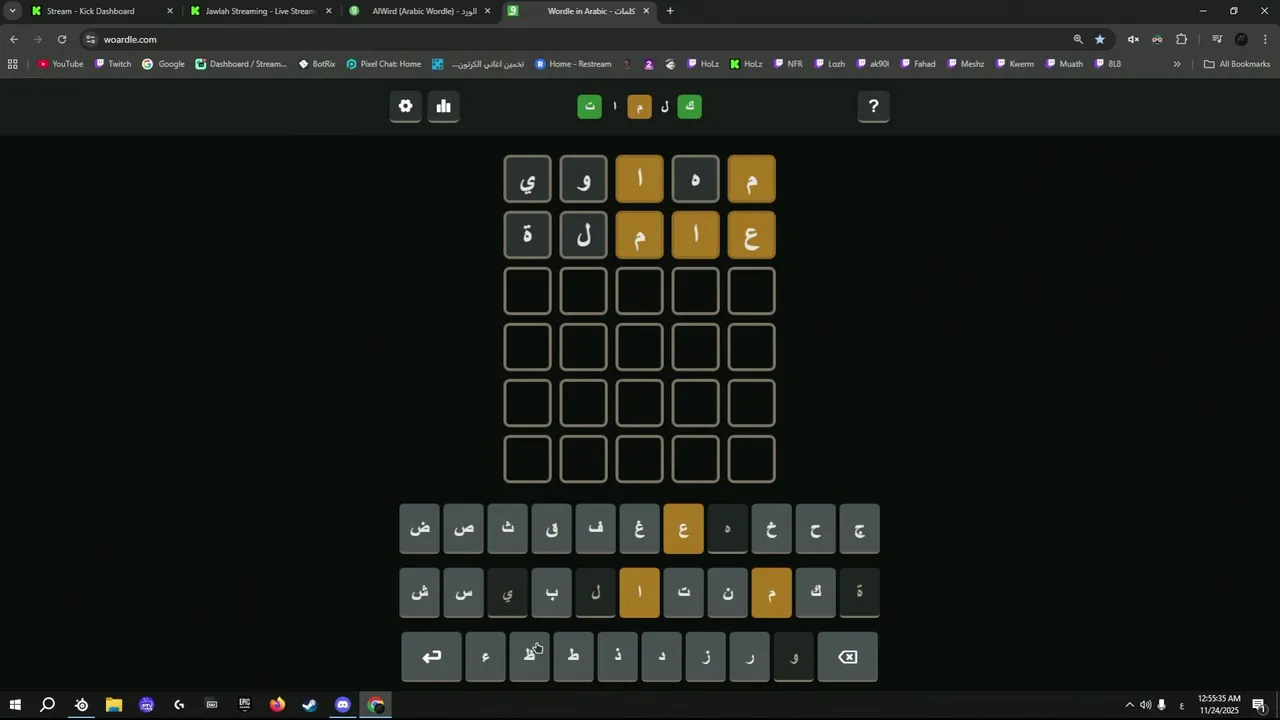Open the taskbar clock showing 12:55:35 AM
Image resolution: width=1280 pixels, height=720 pixels.
tap(1218, 705)
